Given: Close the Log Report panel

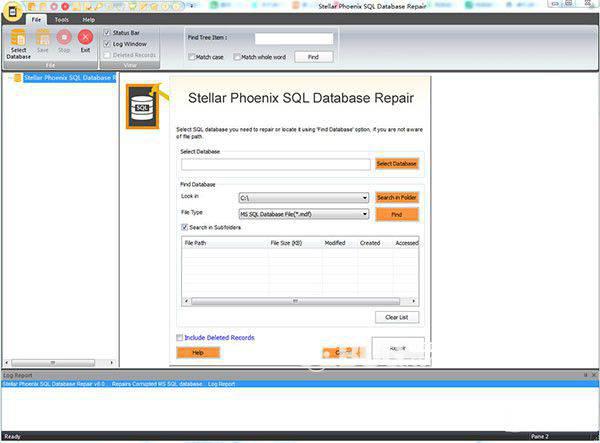Looking at the screenshot, I should click(x=594, y=375).
